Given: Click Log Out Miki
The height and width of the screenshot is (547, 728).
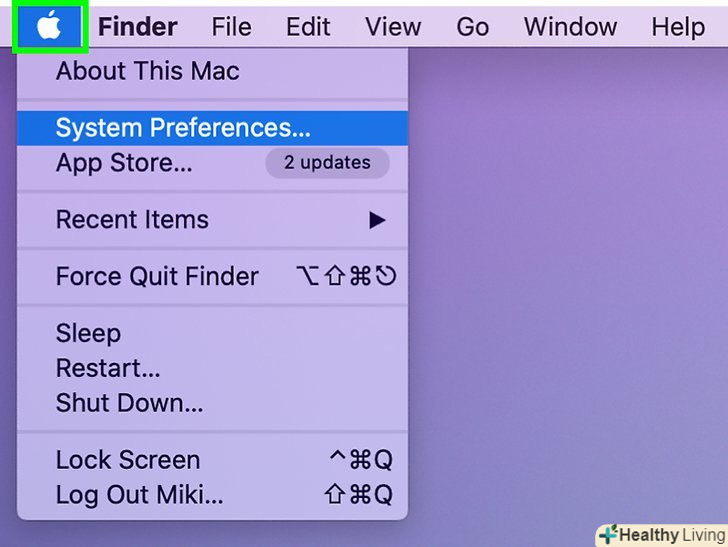Looking at the screenshot, I should tap(139, 494).
